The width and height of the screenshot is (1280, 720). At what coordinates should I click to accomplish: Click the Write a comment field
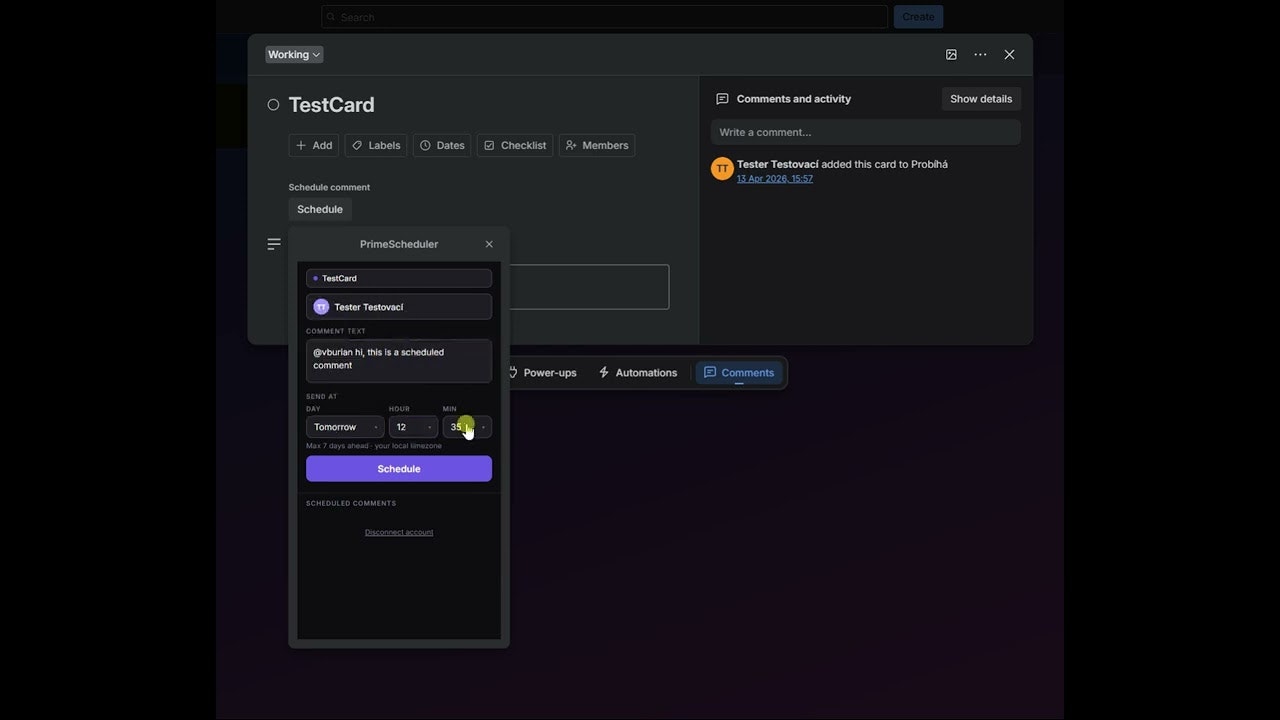[866, 132]
